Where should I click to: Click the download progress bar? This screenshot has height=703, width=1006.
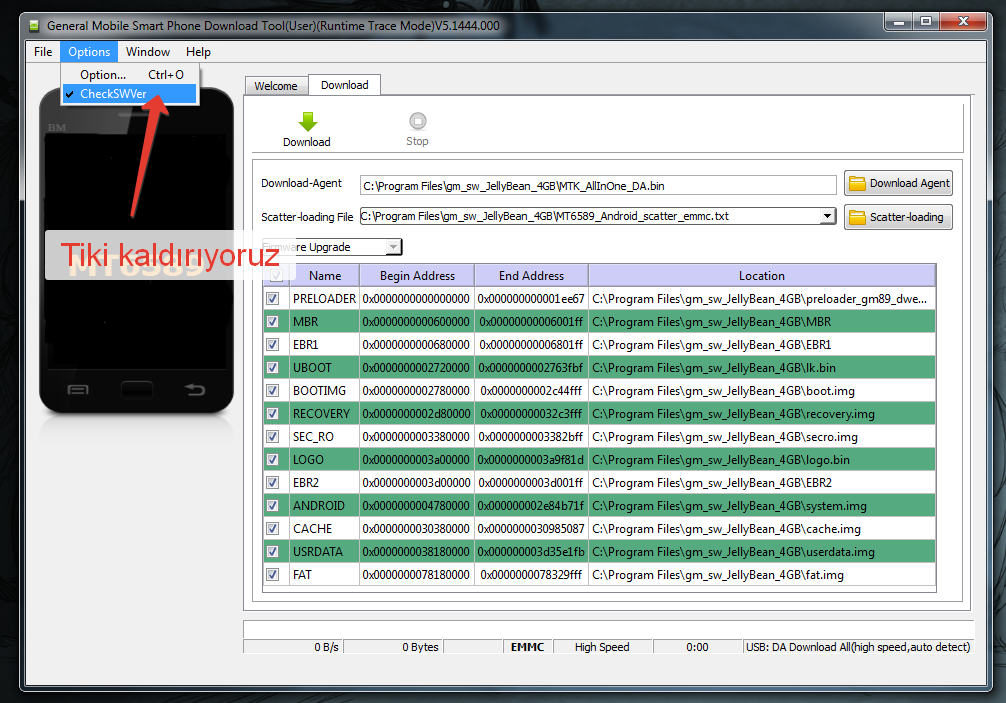pos(608,629)
